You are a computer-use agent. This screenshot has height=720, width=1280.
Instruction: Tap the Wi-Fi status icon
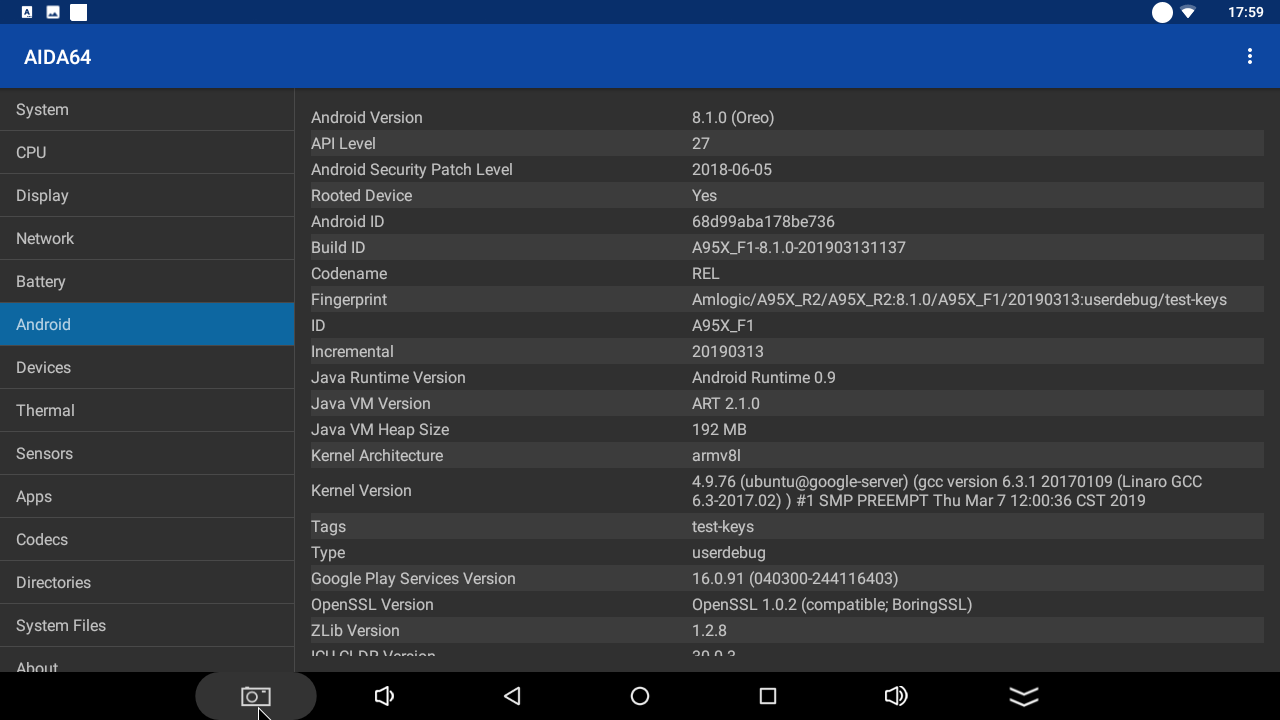[x=1188, y=12]
